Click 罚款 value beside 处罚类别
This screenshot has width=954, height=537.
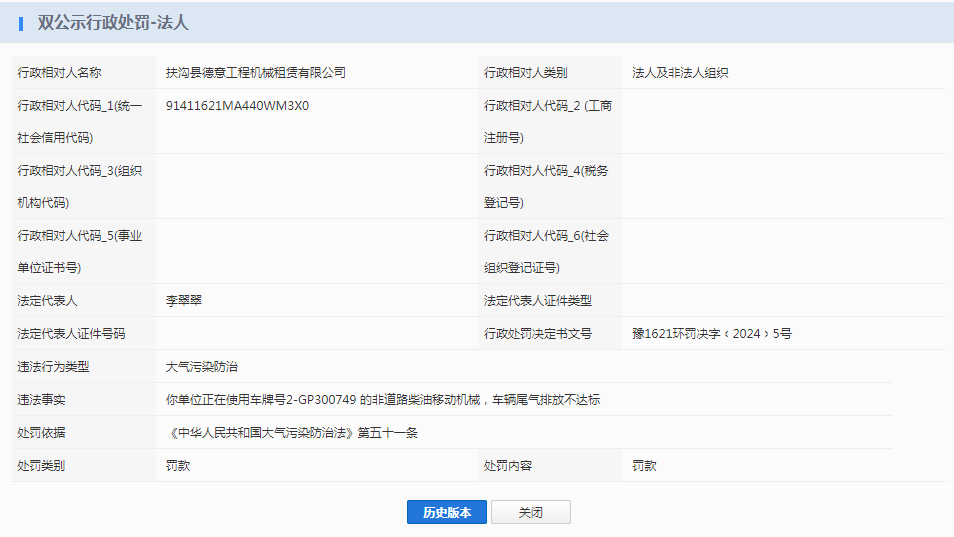(178, 466)
